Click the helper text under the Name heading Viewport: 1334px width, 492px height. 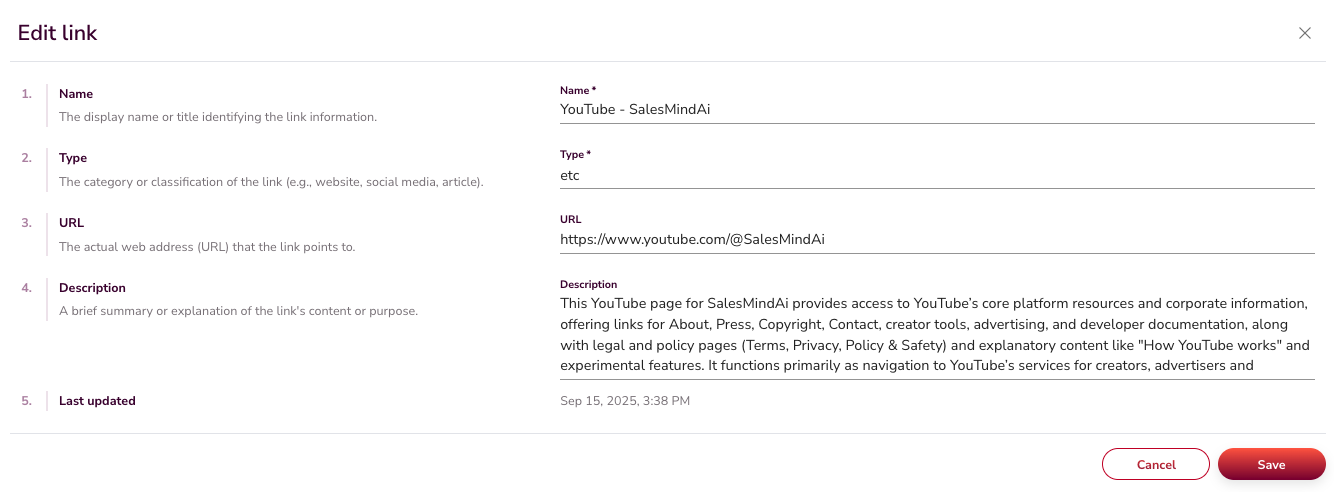[218, 117]
